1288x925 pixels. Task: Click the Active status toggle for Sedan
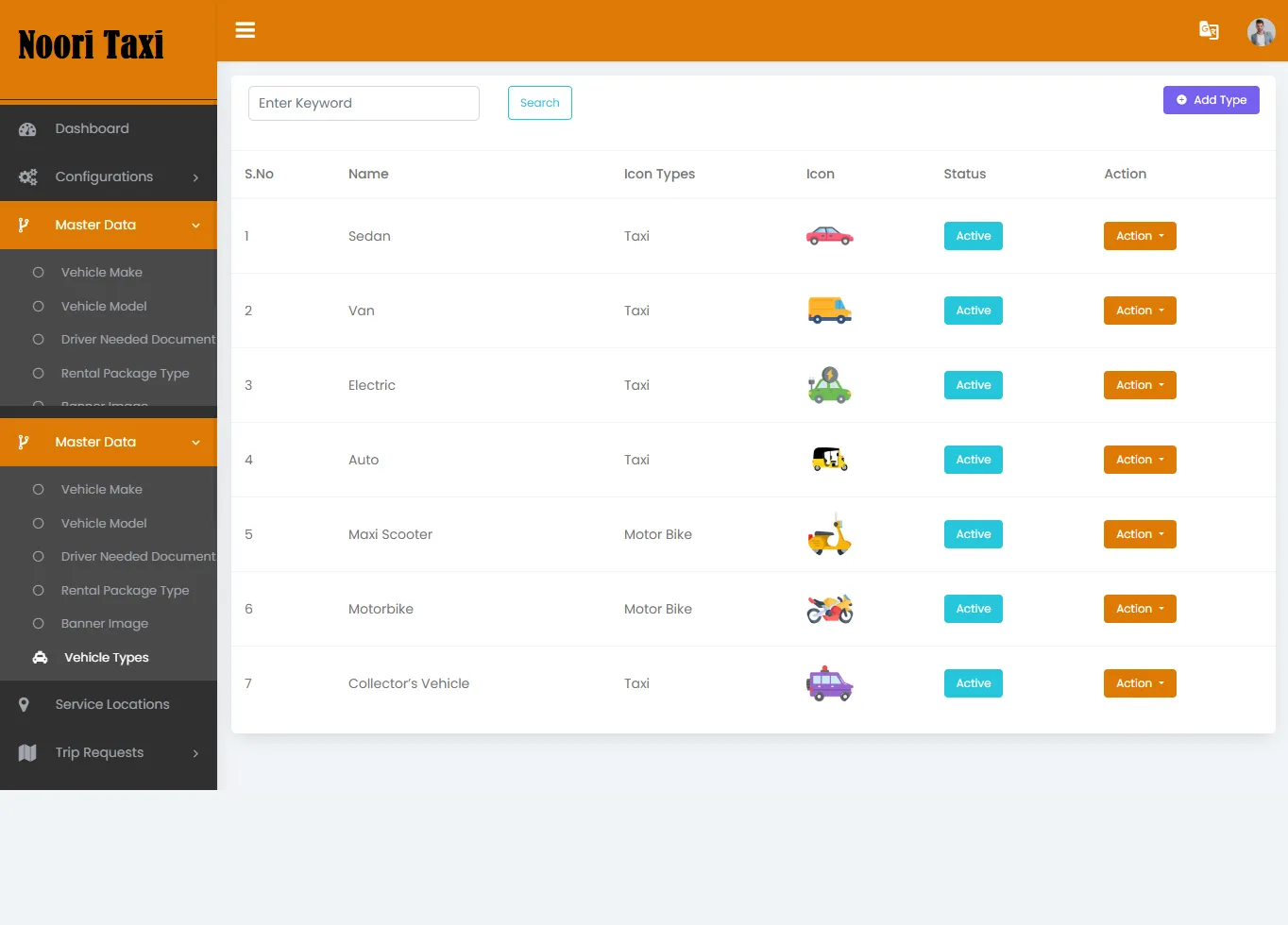click(973, 236)
